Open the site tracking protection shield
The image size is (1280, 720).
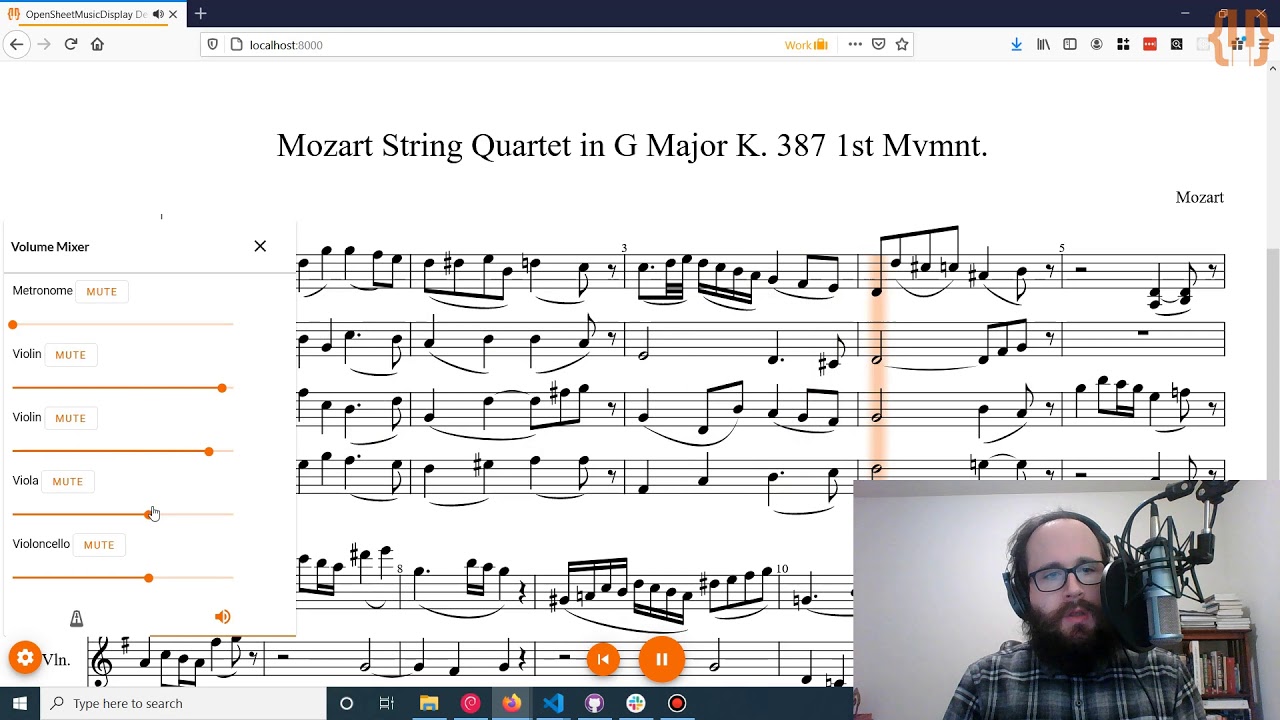tap(212, 44)
